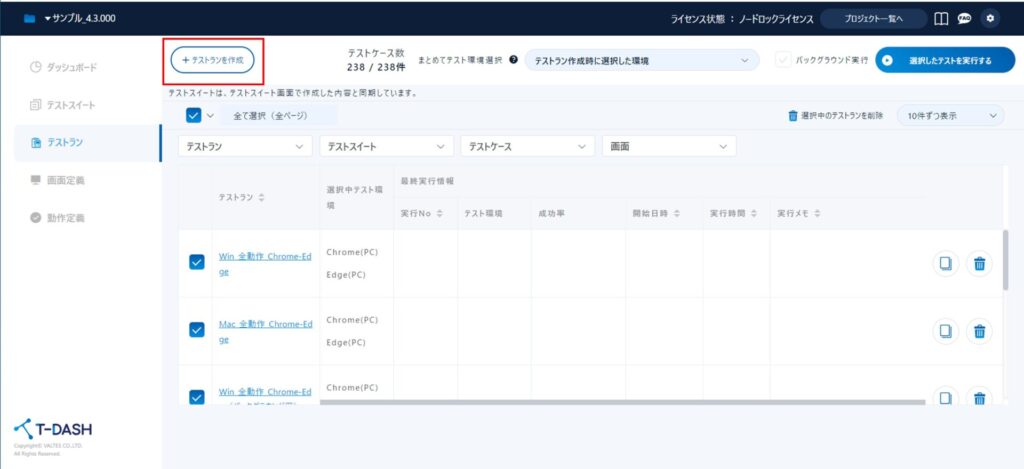Expand the テストスイート filter dropdown
Image resolution: width=1024 pixels, height=469 pixels.
tap(387, 146)
